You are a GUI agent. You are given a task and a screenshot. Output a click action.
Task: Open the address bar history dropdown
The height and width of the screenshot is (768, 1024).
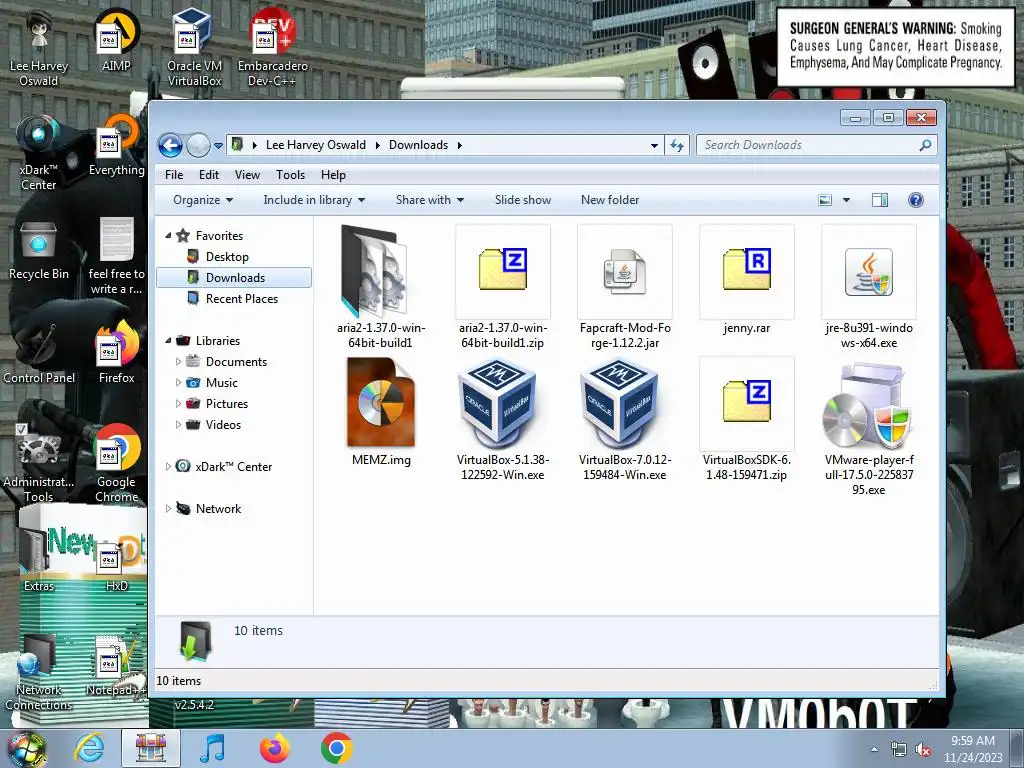point(654,146)
